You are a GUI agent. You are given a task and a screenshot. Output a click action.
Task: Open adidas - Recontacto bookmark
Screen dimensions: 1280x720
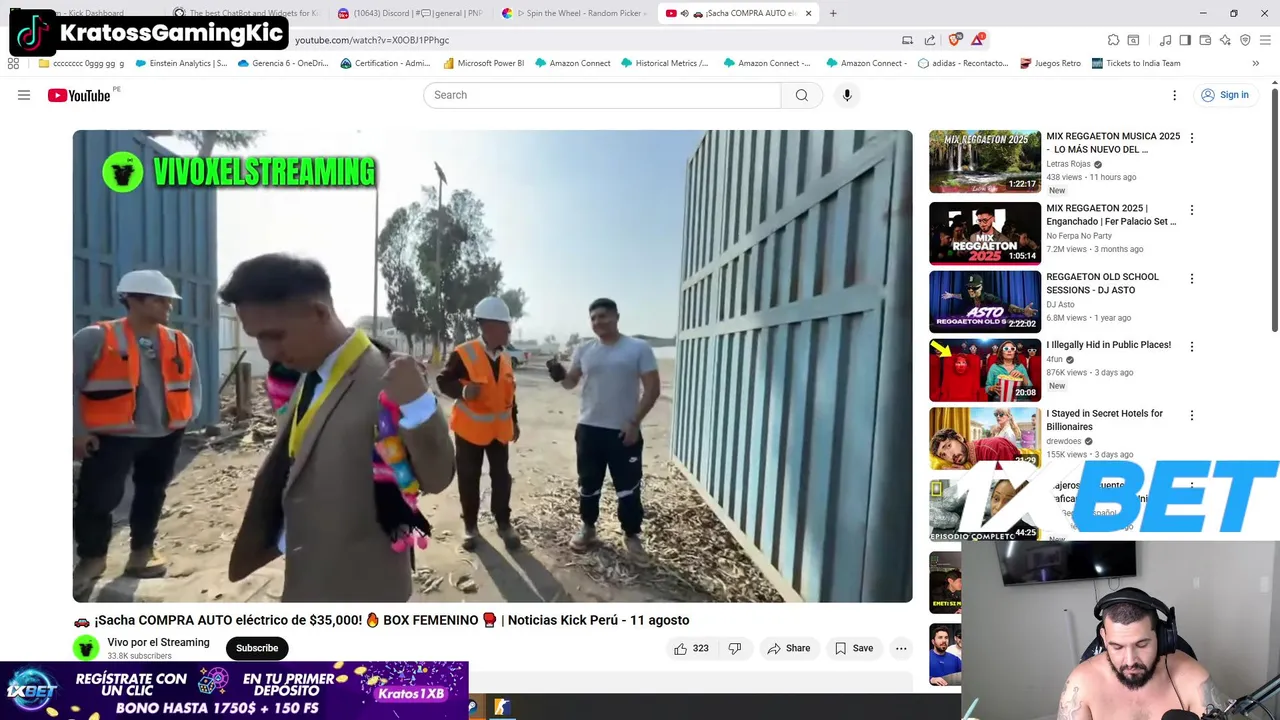(962, 63)
